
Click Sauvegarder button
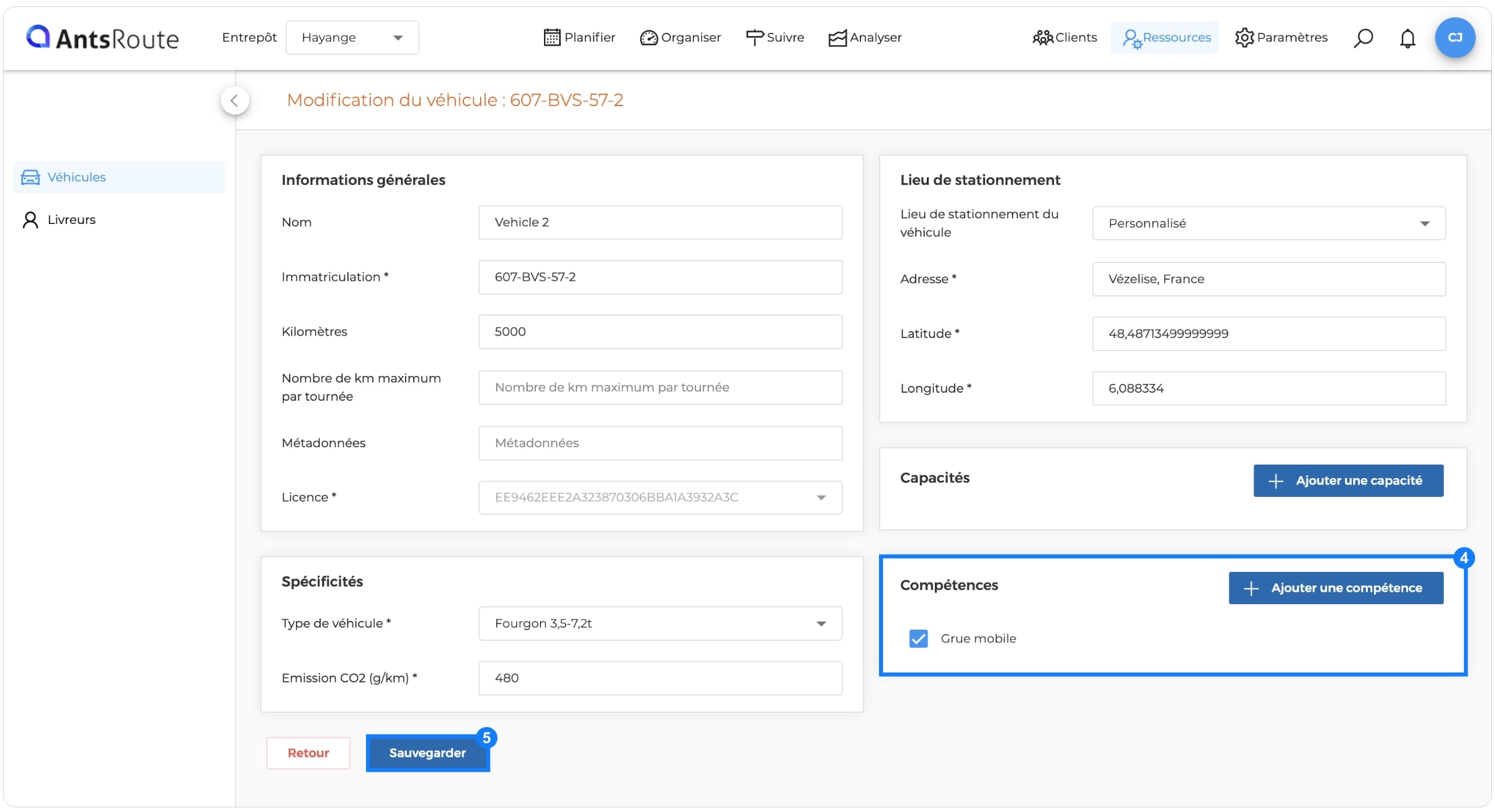pyautogui.click(x=427, y=753)
